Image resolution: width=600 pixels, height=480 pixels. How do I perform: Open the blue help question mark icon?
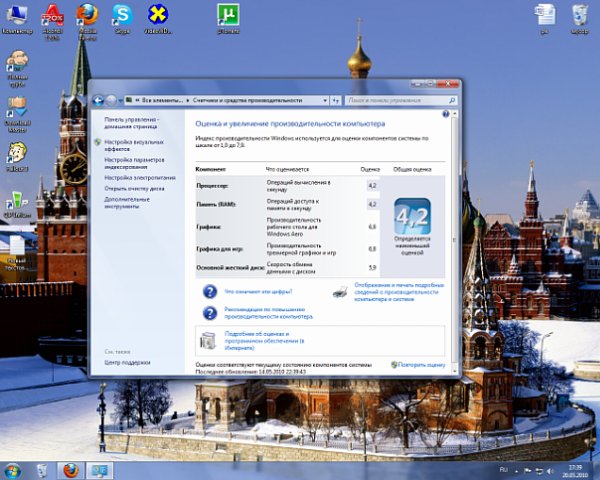(445, 114)
